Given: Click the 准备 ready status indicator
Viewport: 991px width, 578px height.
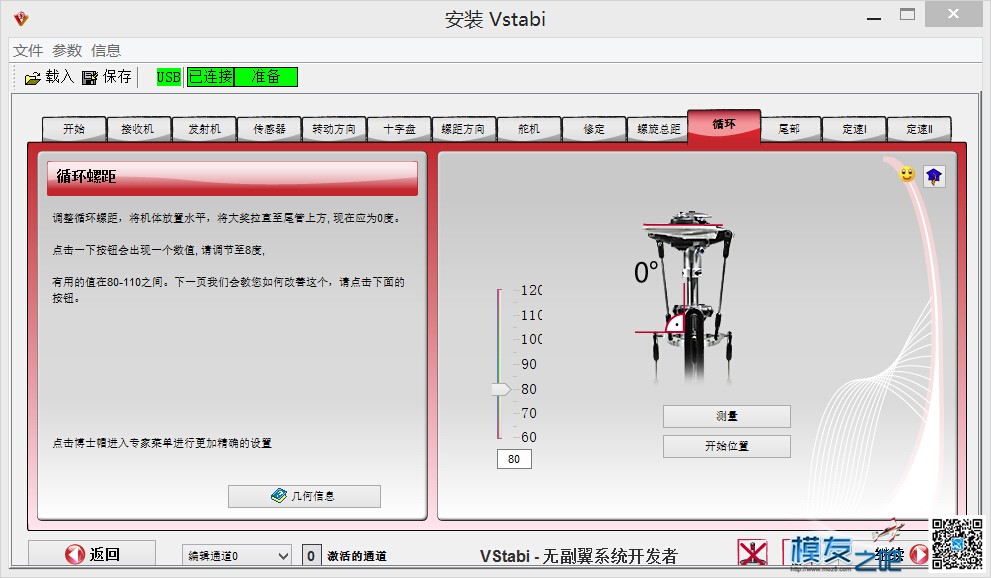Looking at the screenshot, I should 265,77.
